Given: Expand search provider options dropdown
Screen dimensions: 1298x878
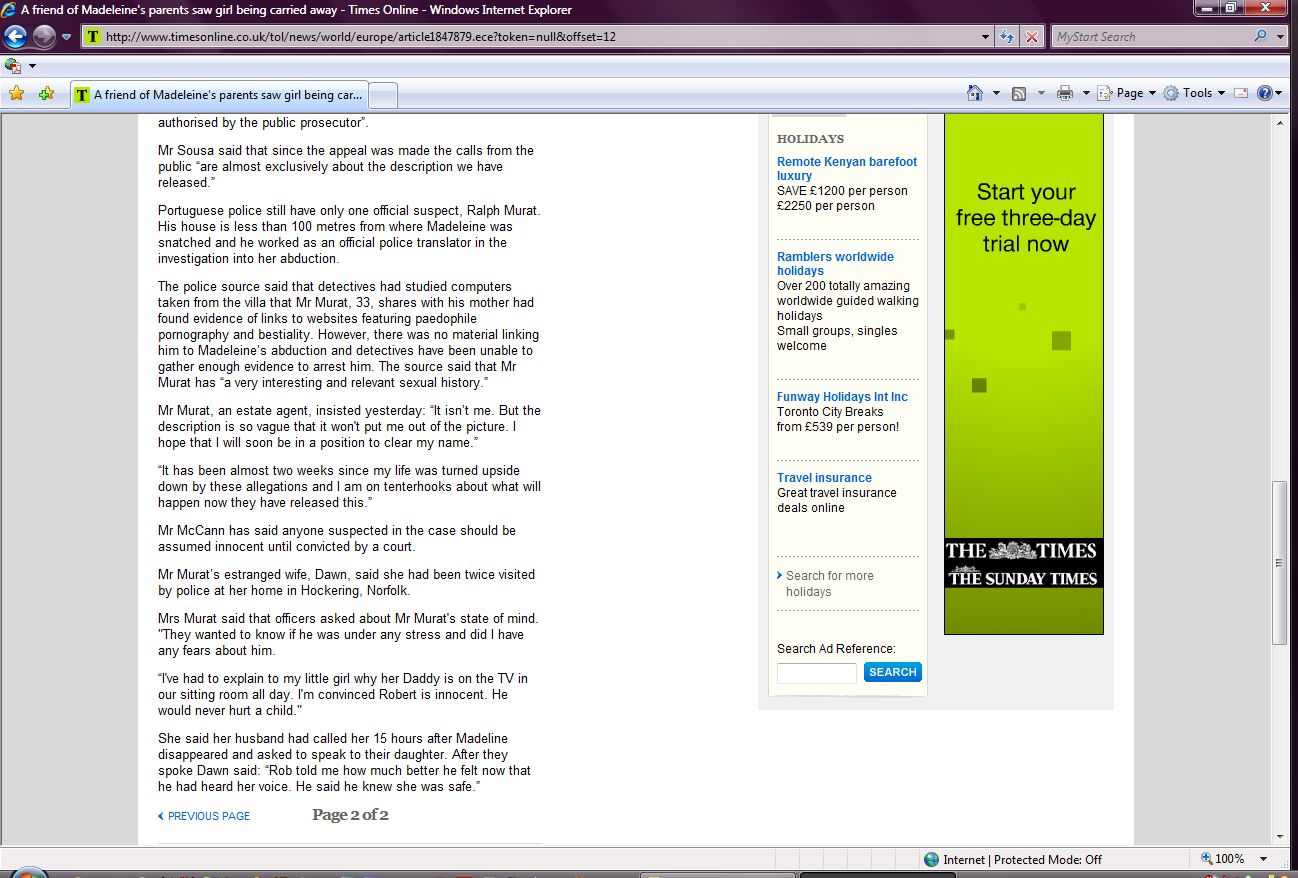Looking at the screenshot, I should [x=1282, y=37].
